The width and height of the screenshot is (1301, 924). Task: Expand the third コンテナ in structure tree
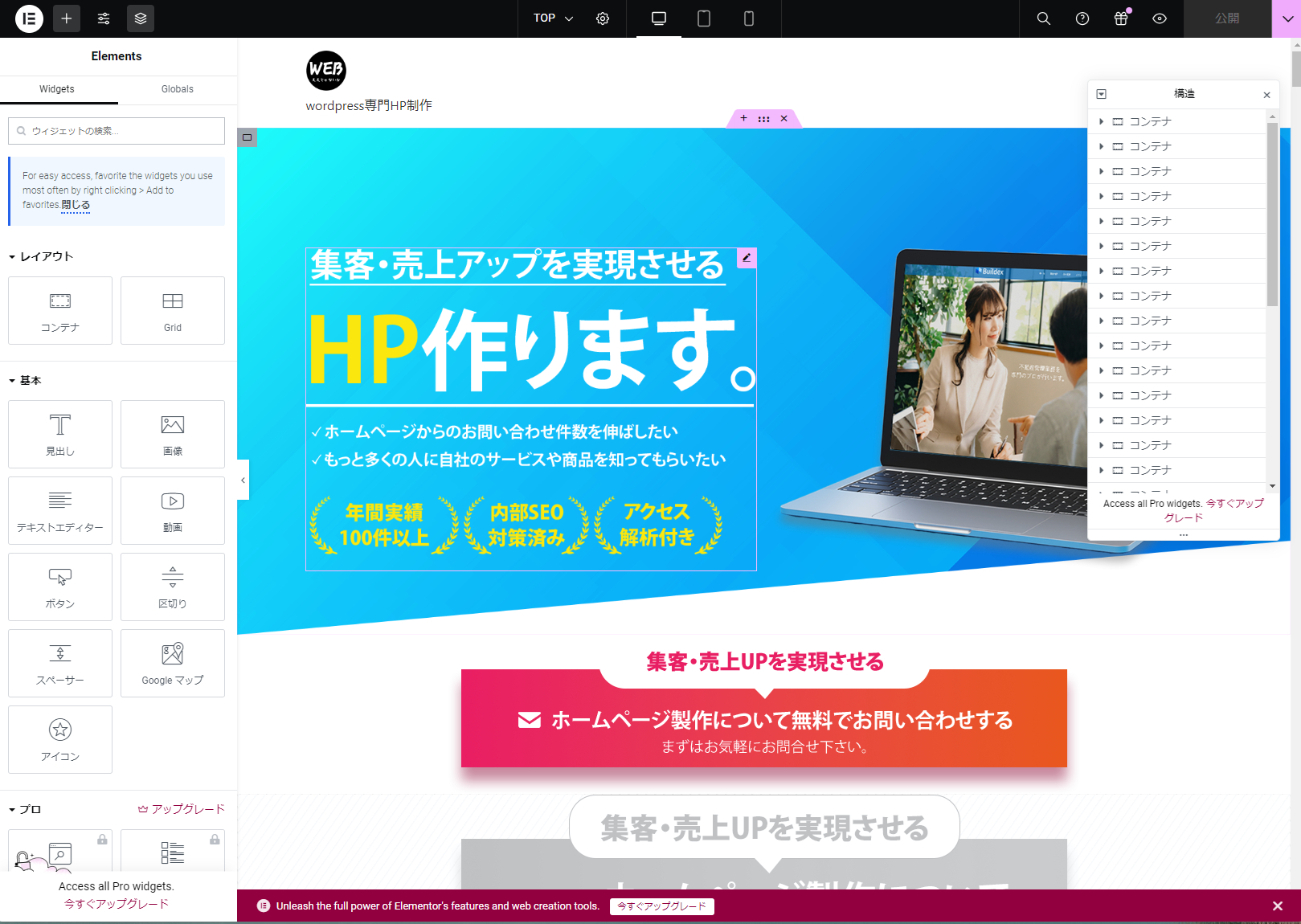[x=1101, y=172]
